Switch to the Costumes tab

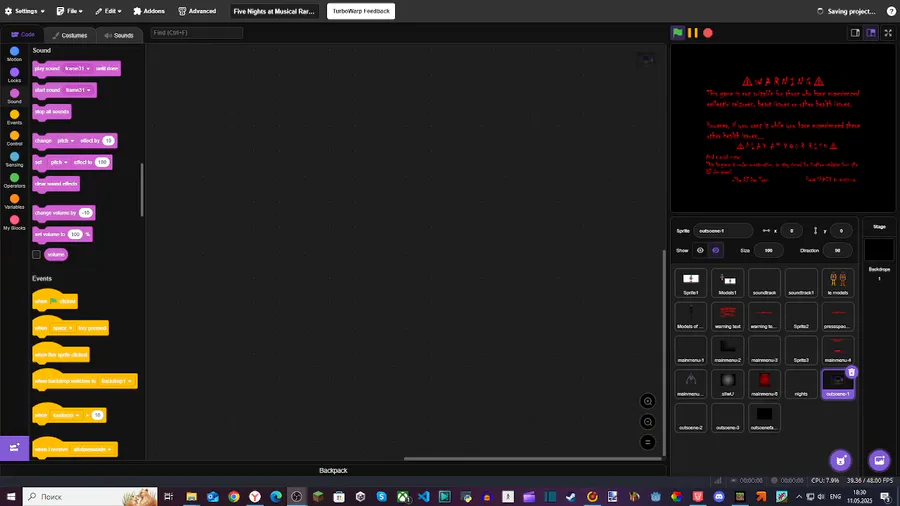click(x=69, y=35)
